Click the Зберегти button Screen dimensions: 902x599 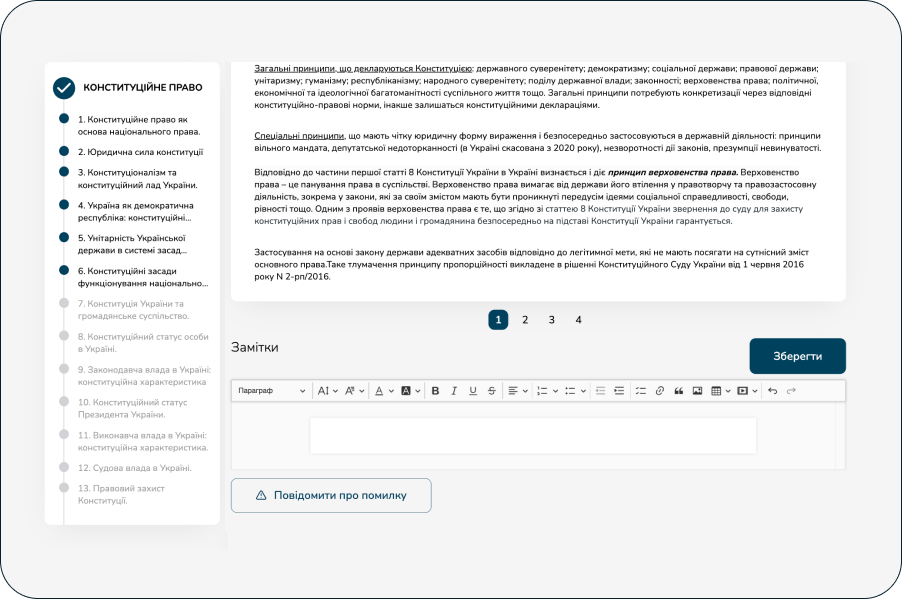[797, 356]
